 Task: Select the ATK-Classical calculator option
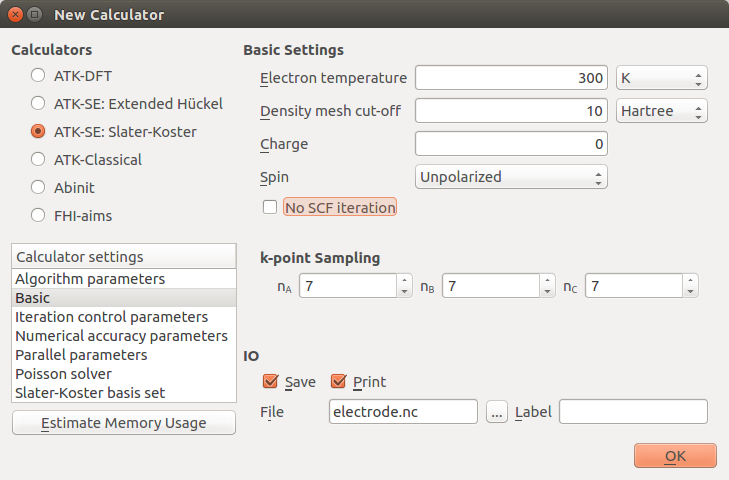tap(38, 159)
